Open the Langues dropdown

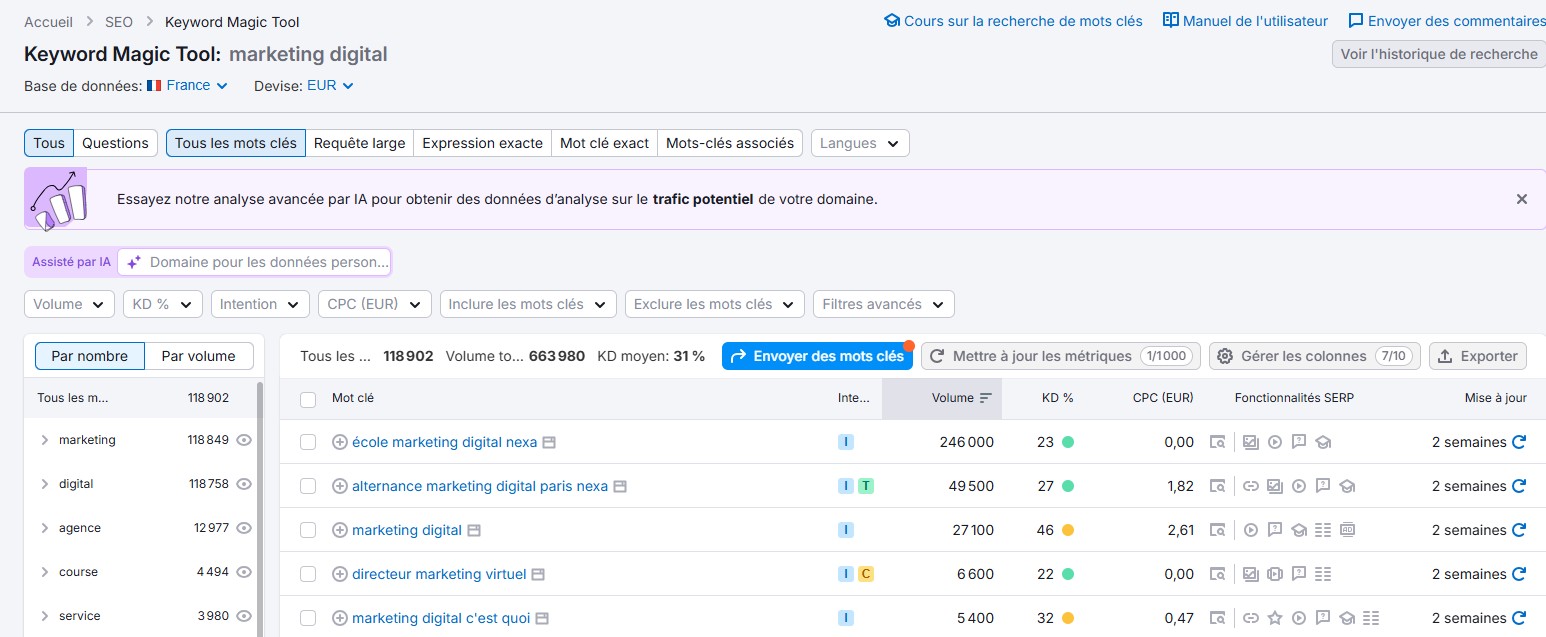point(859,143)
